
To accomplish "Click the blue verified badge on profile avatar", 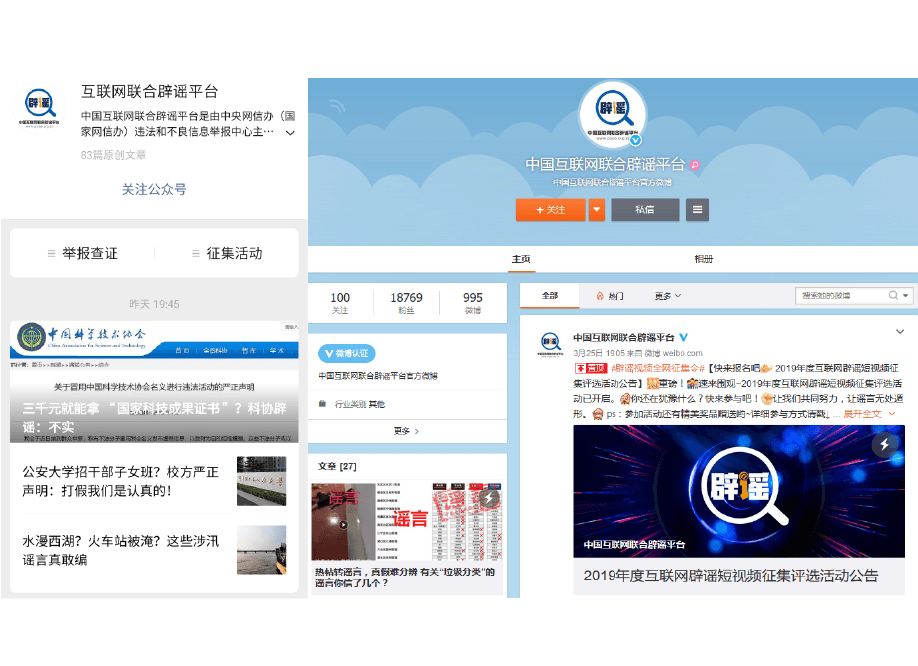I will pyautogui.click(x=635, y=140).
